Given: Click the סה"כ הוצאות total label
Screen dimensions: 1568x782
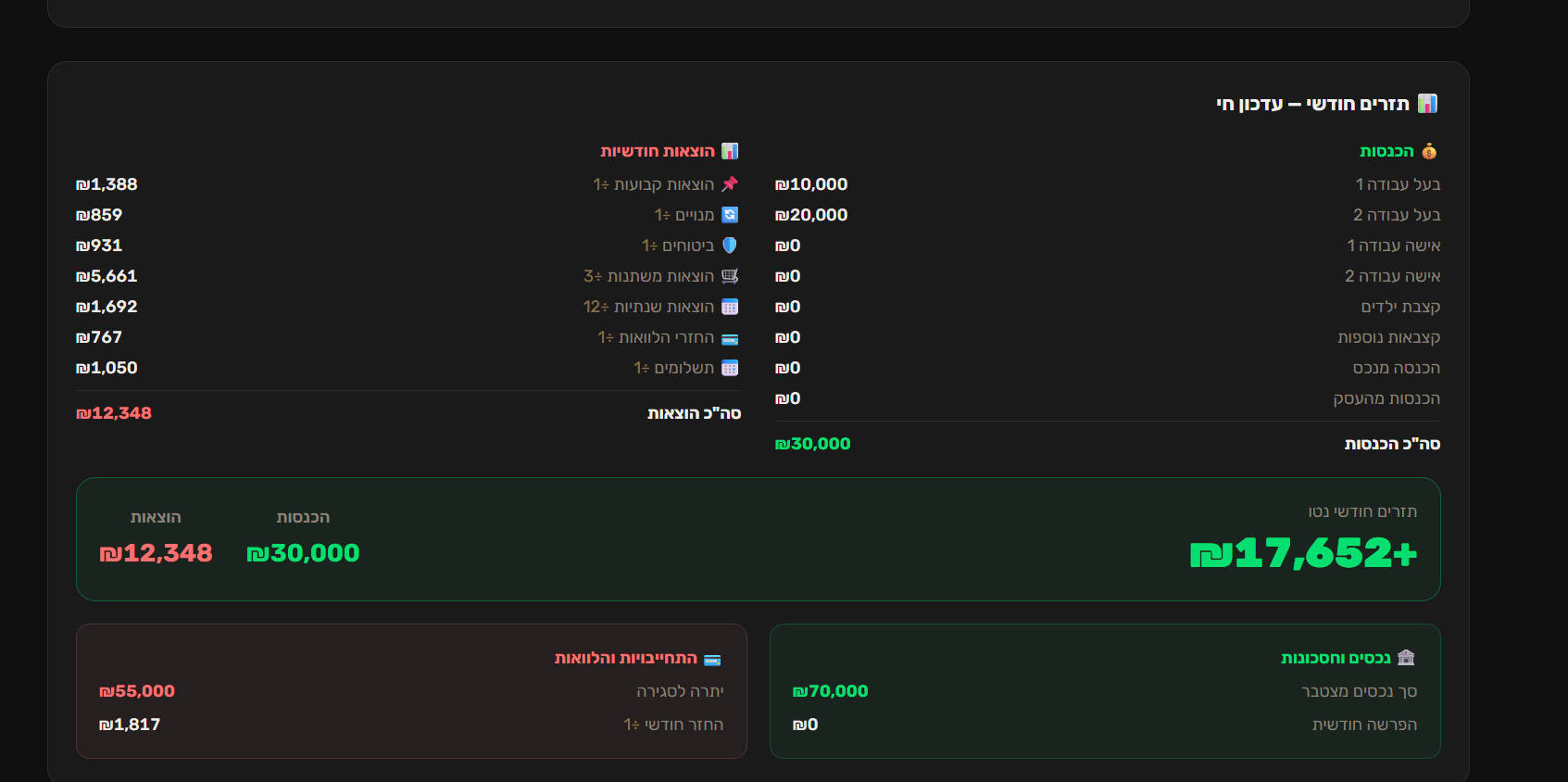Looking at the screenshot, I should pos(695,413).
